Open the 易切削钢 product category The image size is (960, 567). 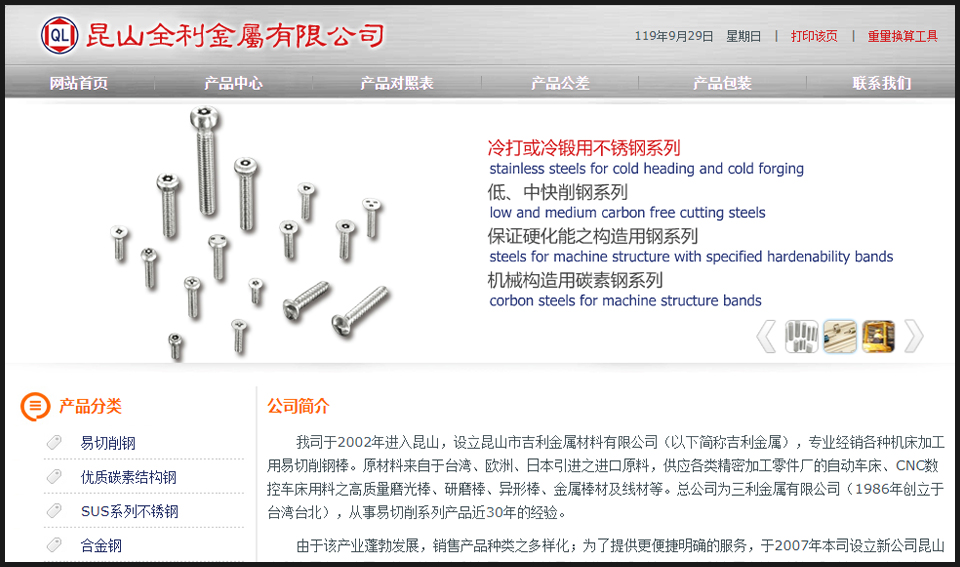108,443
